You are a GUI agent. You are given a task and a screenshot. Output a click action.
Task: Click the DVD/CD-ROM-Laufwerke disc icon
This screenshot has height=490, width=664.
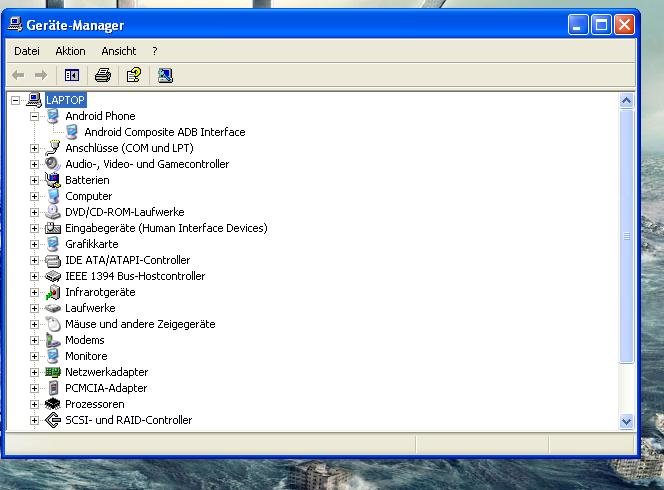pyautogui.click(x=53, y=212)
